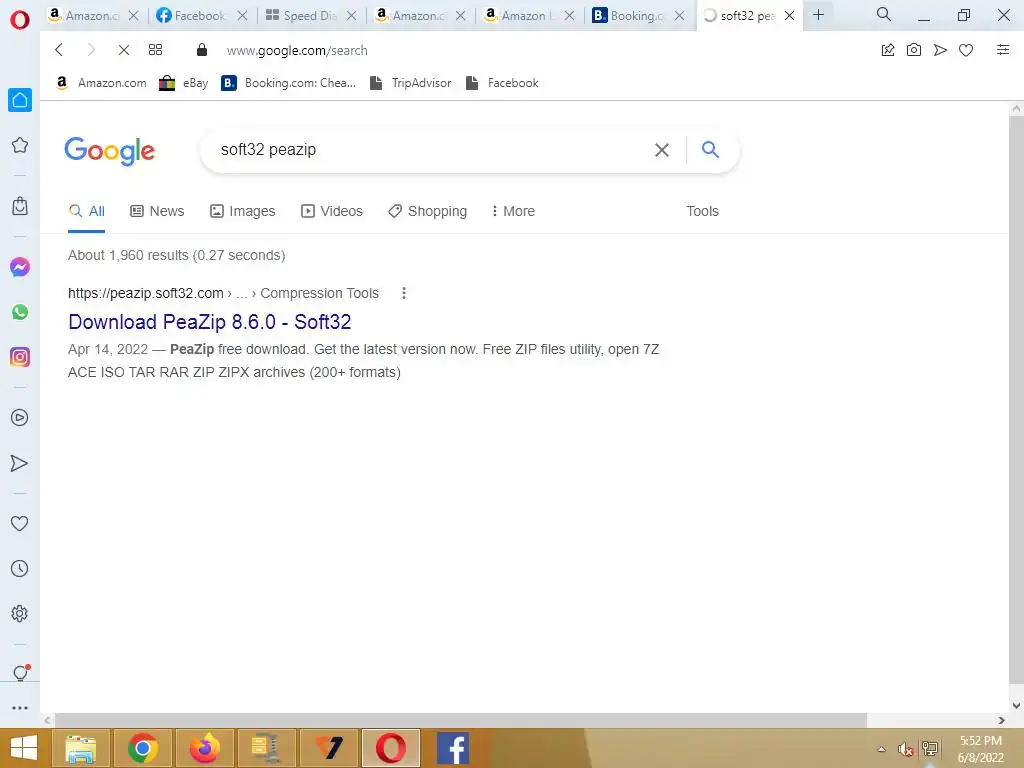
Task: Open the Download PeaZip 8.6.0 - Soft32 result
Action: [210, 322]
